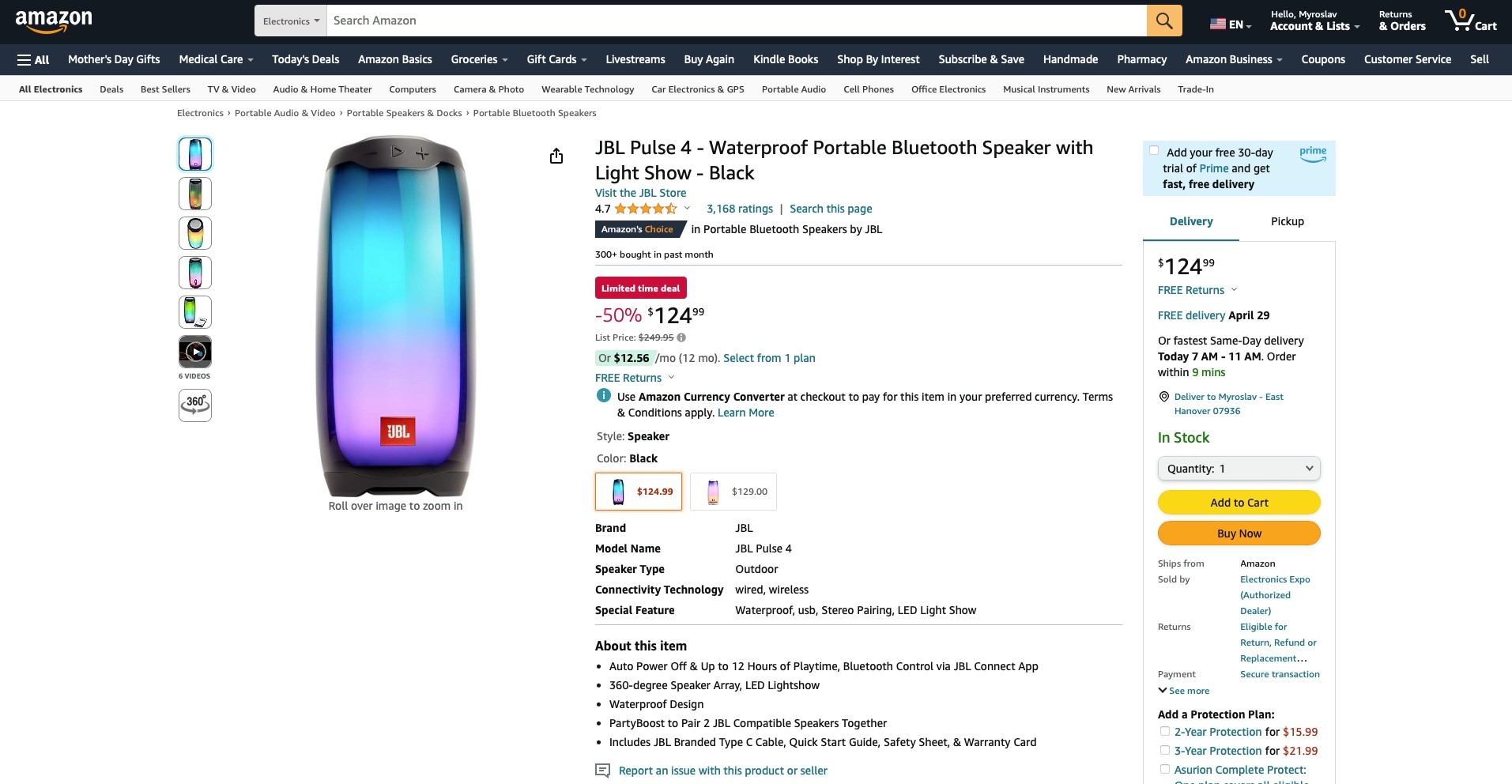Tick the 3-Year Protection plan checkbox
The height and width of the screenshot is (784, 1512).
[x=1165, y=751]
